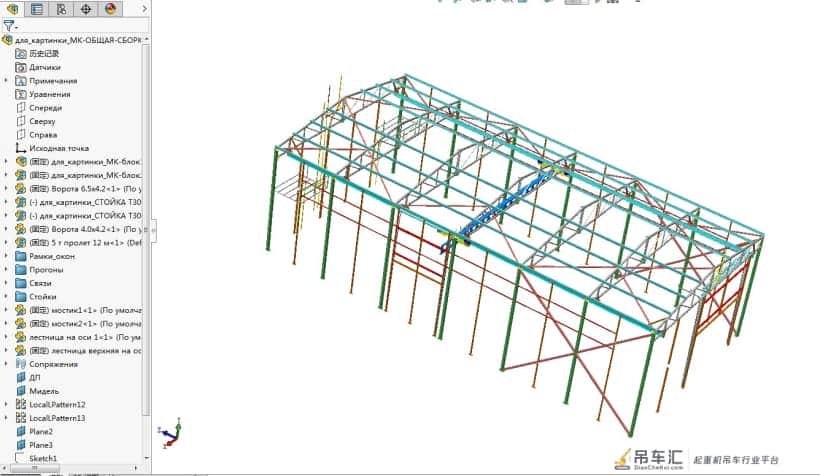Click the Стойки folder icon
This screenshot has width=820, height=476.
click(21, 297)
